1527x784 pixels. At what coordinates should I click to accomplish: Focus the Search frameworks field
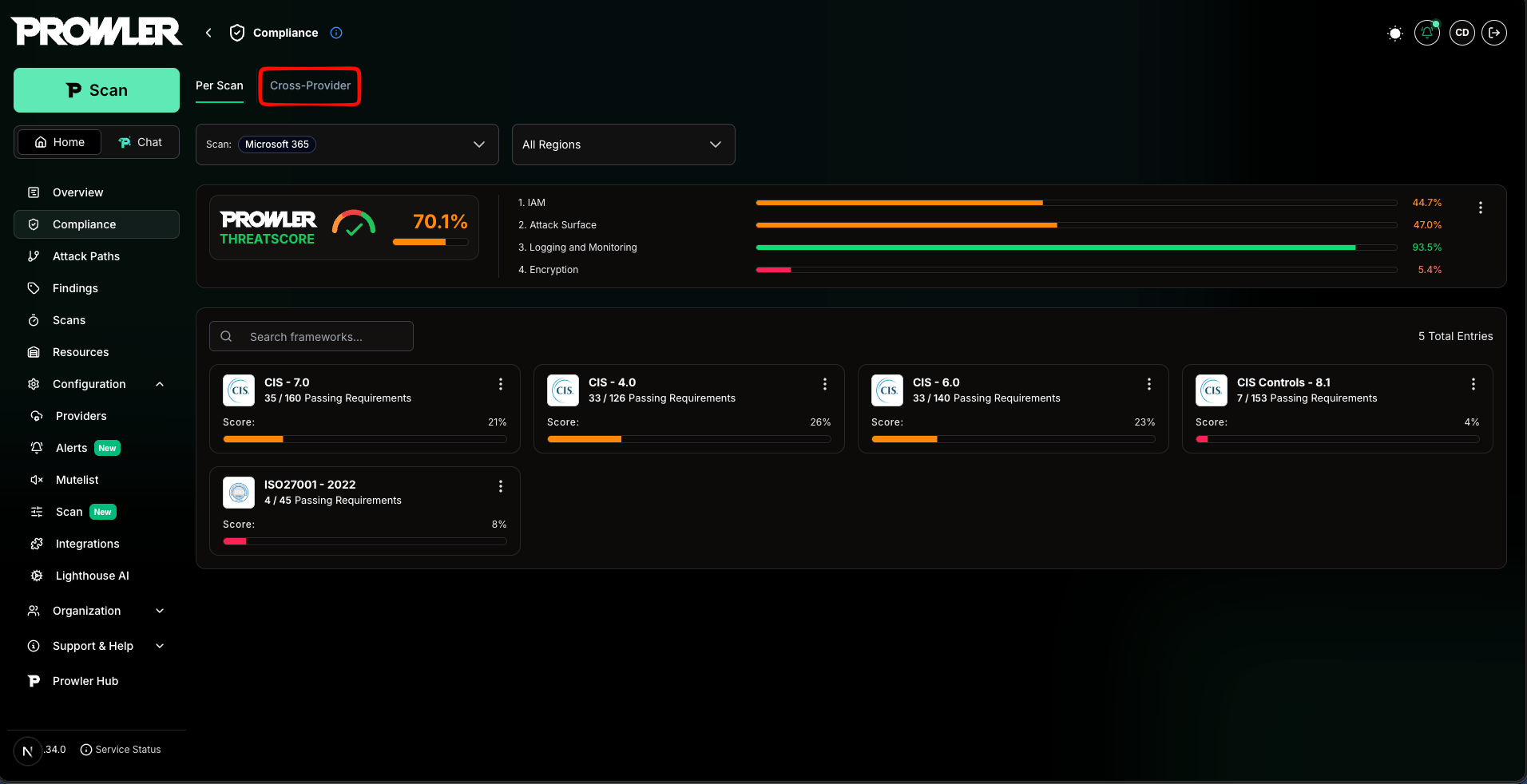click(311, 336)
